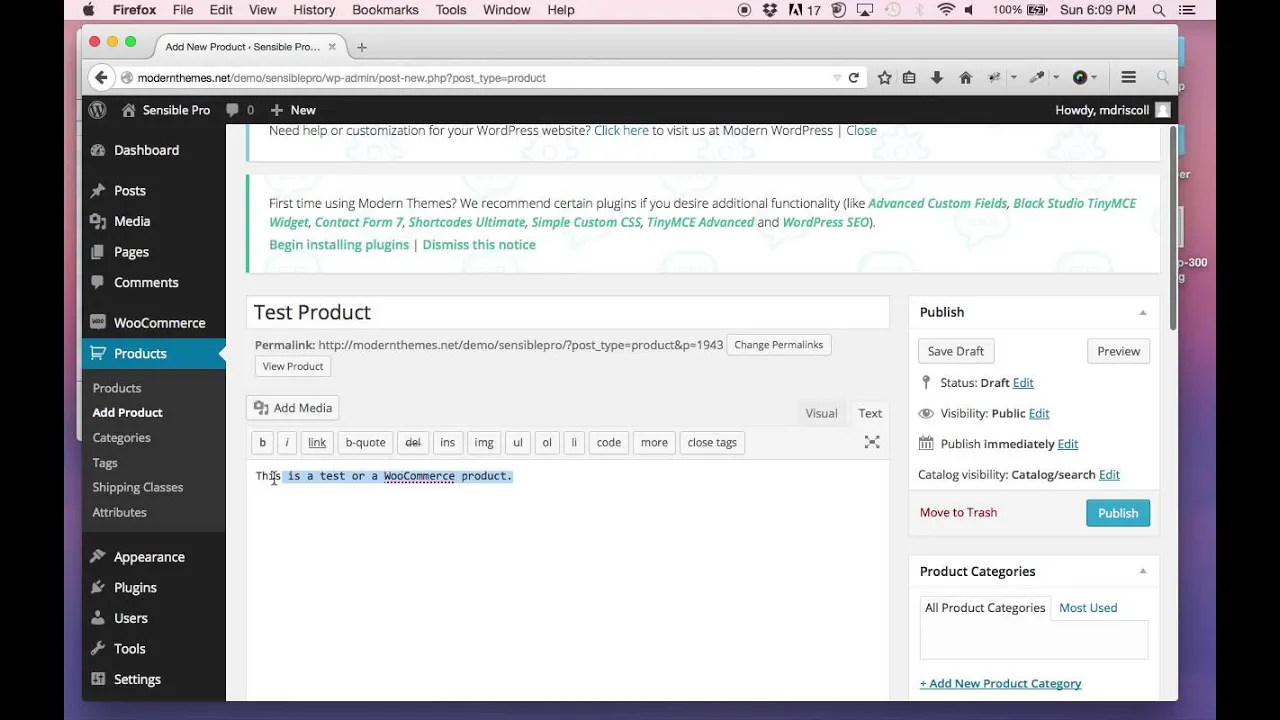Insert code tag button
Viewport: 1280px width, 720px height.
point(608,442)
